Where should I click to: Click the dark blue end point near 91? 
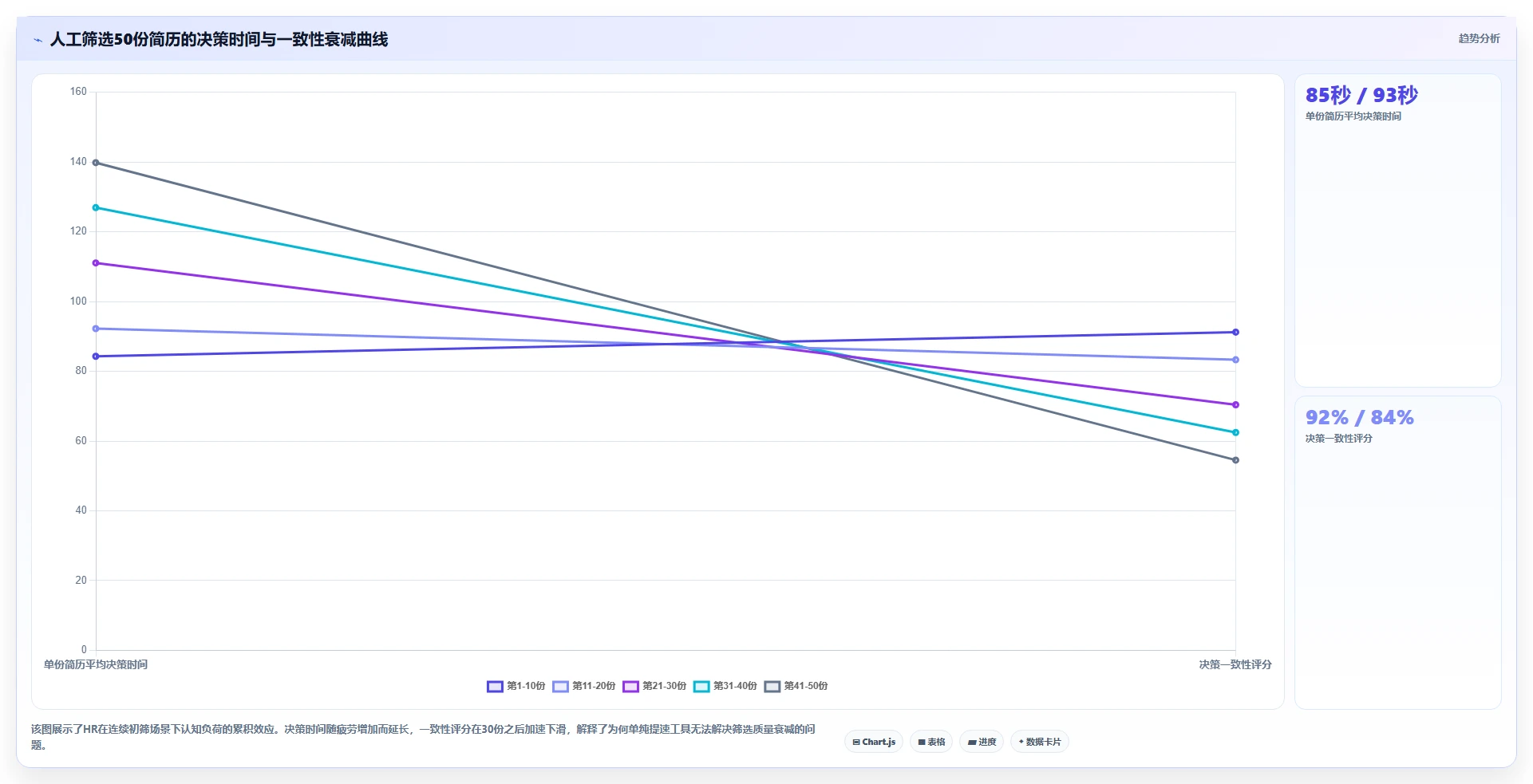(x=1235, y=333)
